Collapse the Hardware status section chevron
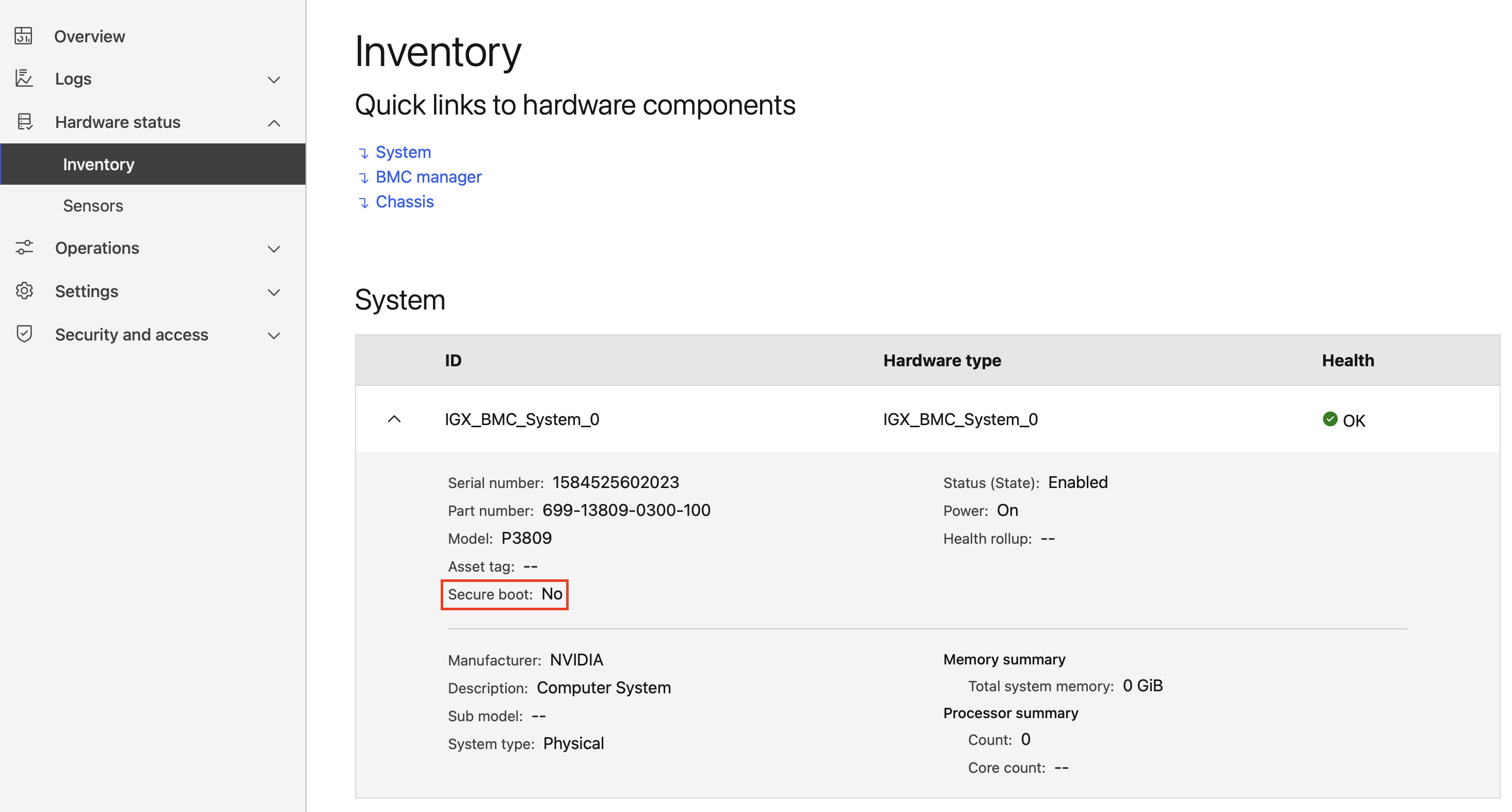 click(x=274, y=123)
